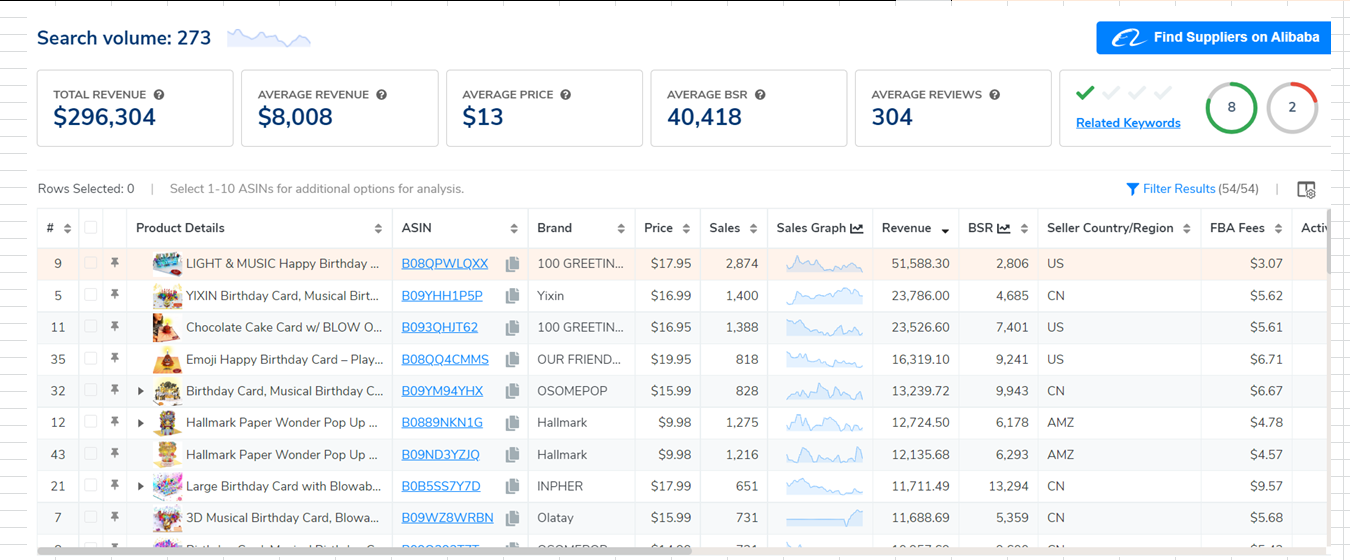Pin the Large Birthday Card with Blowable row
This screenshot has width=1350, height=560.
tap(115, 486)
